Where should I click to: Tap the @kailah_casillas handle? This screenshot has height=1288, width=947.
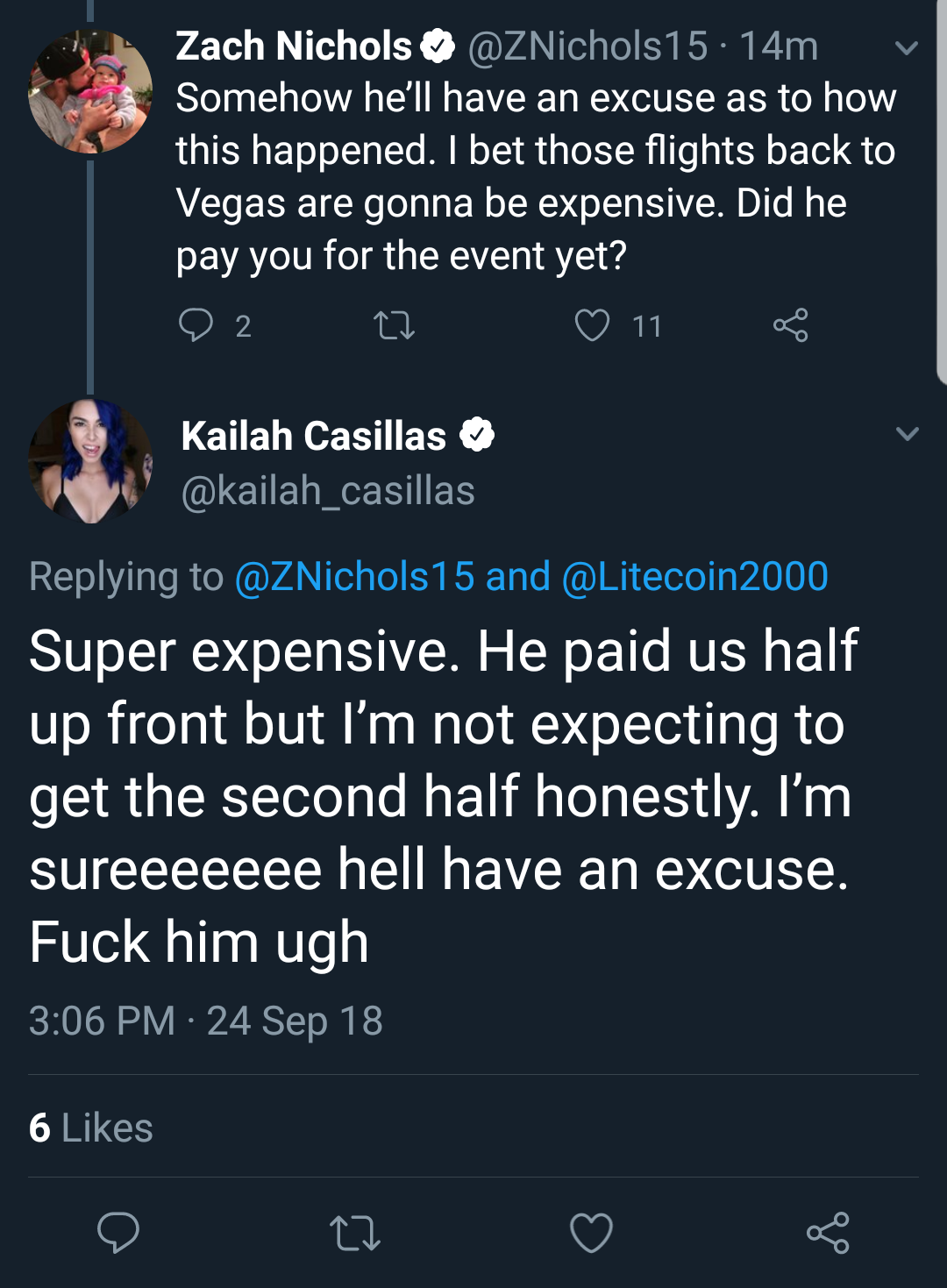pos(328,490)
